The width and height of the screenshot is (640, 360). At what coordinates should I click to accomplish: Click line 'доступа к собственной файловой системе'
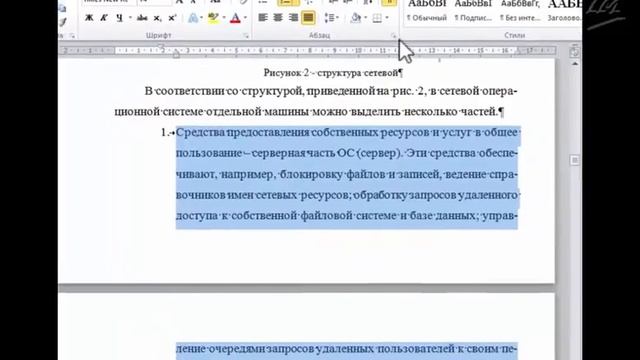pyautogui.click(x=347, y=216)
